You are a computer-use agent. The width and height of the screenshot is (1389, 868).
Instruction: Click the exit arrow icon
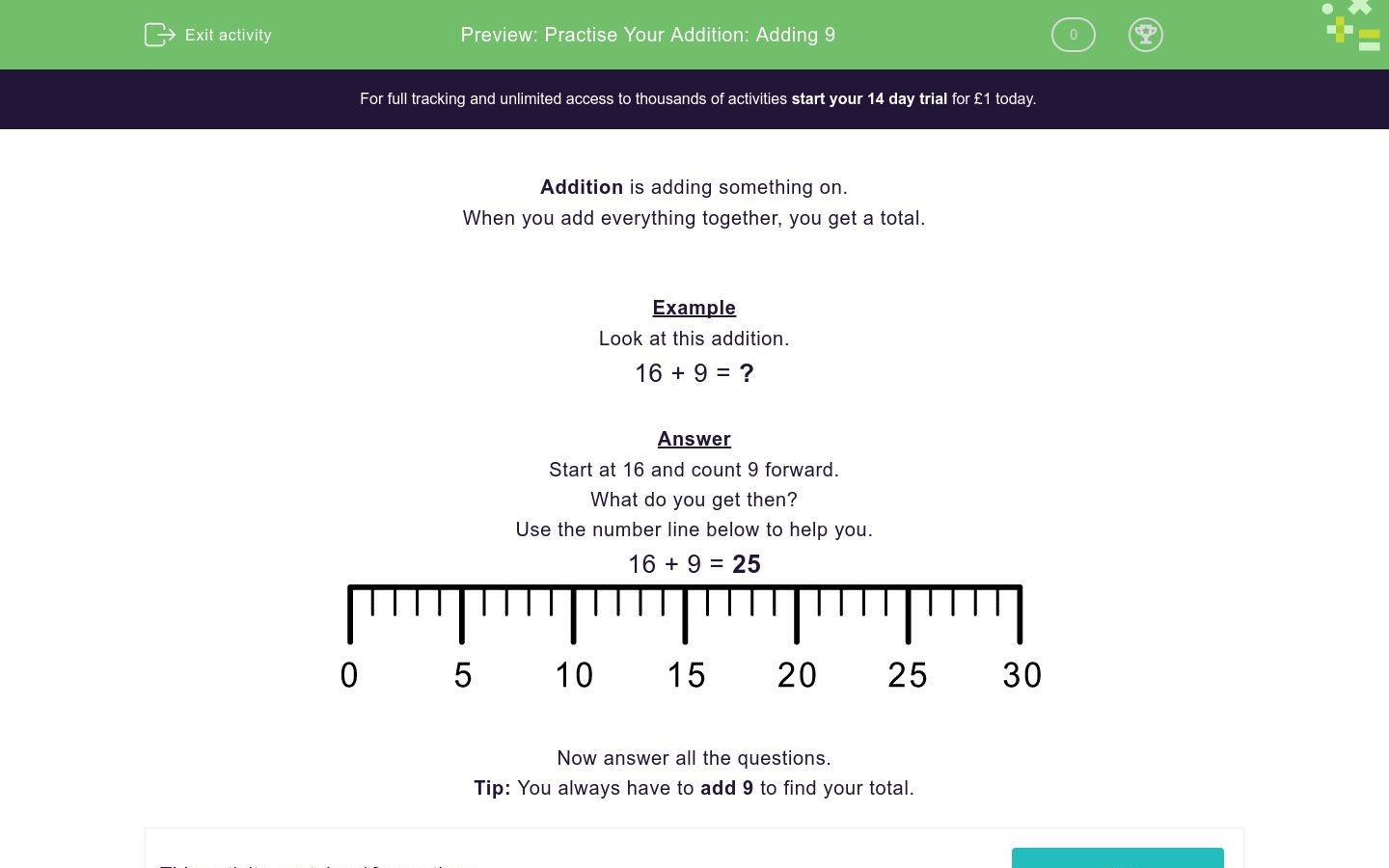159,35
